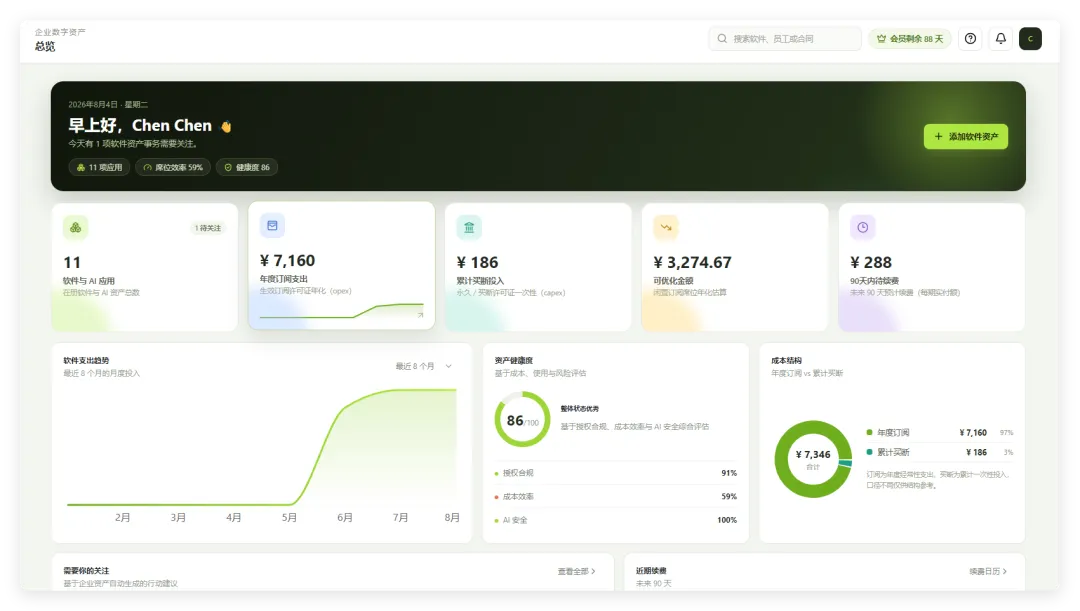Viewport: 1080px width, 611px height.
Task: Select the ¥ 288 value
Action: 871,262
